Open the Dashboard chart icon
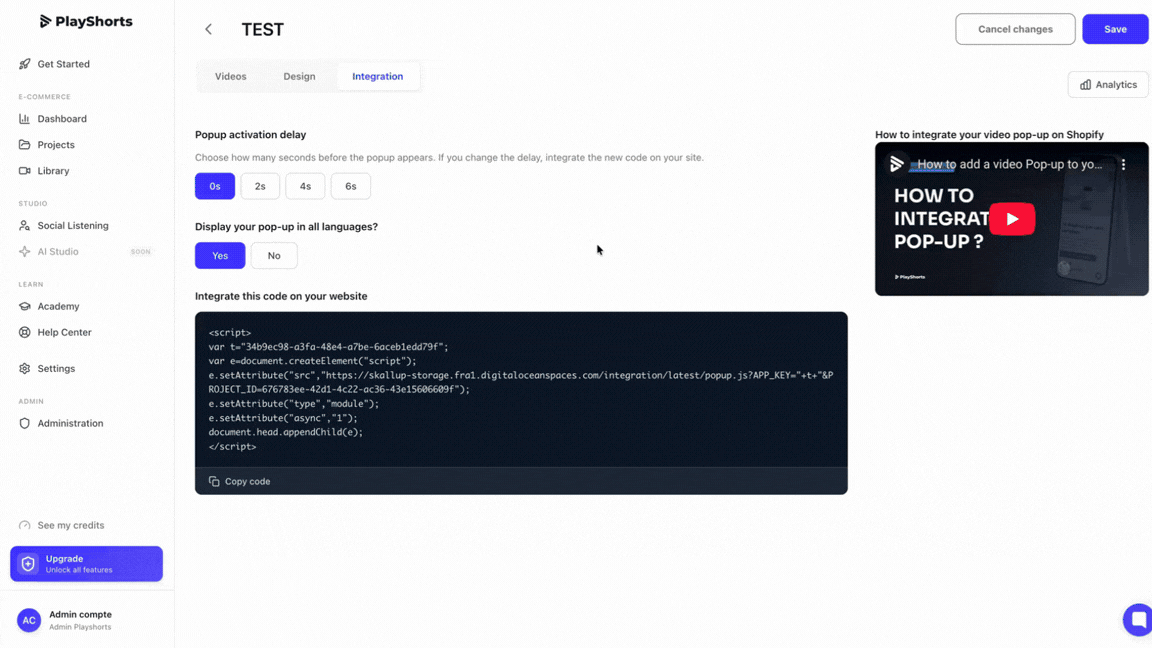The width and height of the screenshot is (1152, 648). [x=24, y=118]
